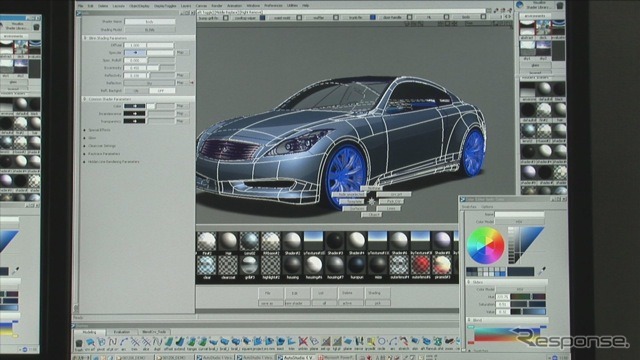Expand the Glow section
Screen dimensions: 640x360
point(84,138)
